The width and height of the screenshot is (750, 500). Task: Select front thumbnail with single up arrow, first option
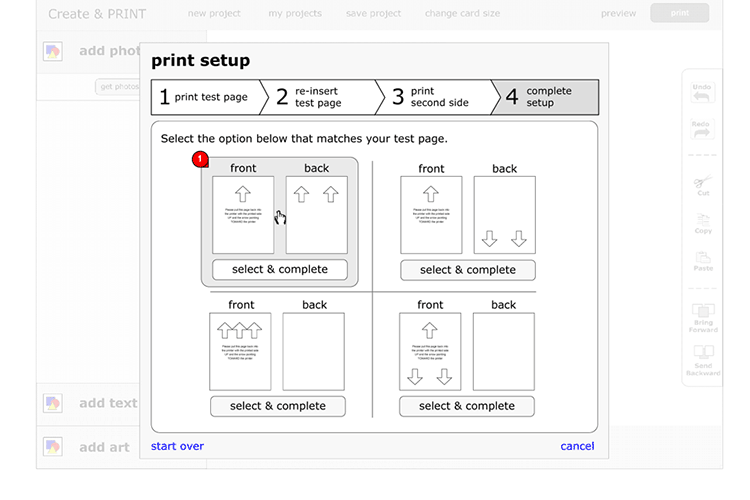click(x=243, y=215)
